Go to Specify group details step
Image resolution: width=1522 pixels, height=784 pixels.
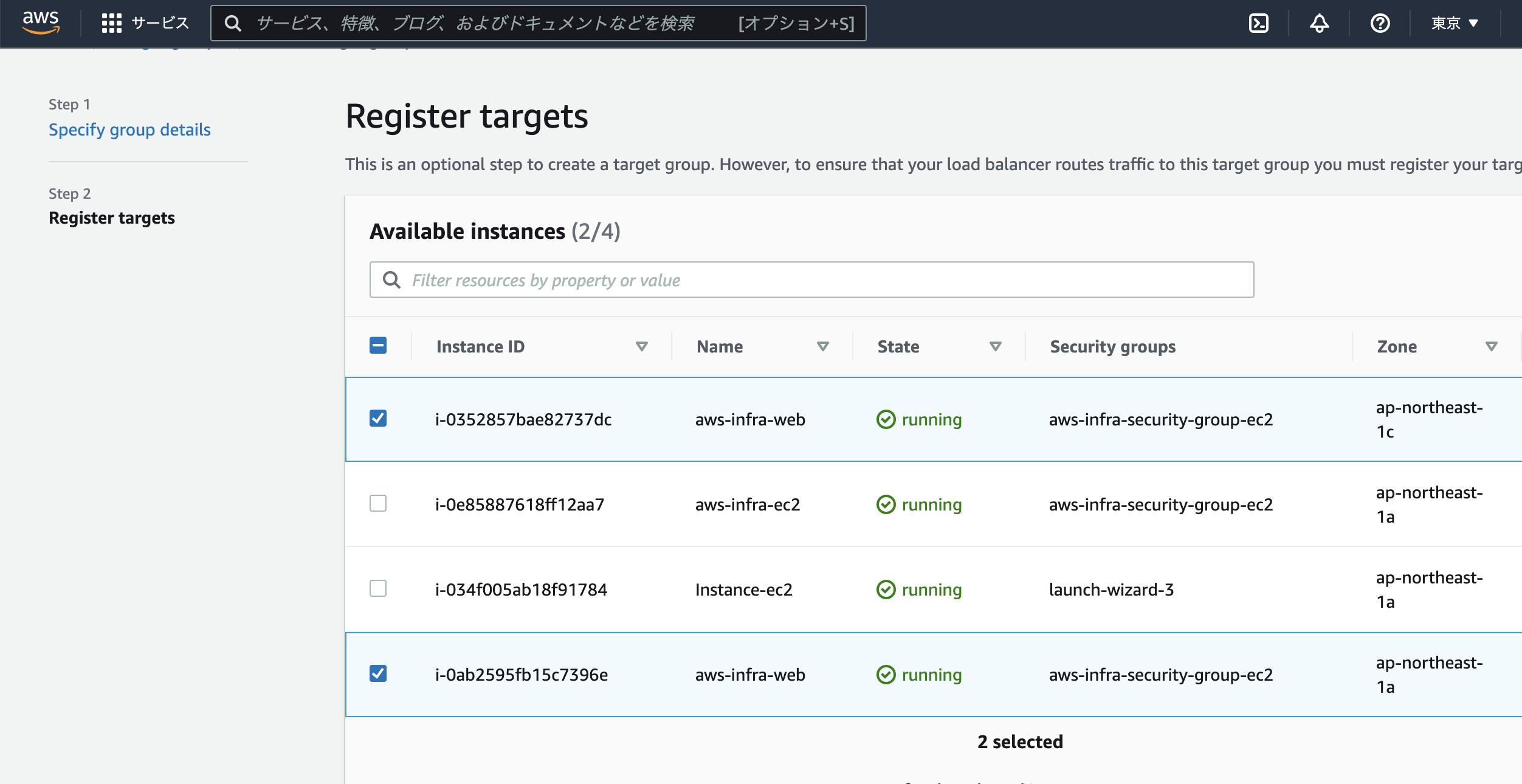(129, 129)
